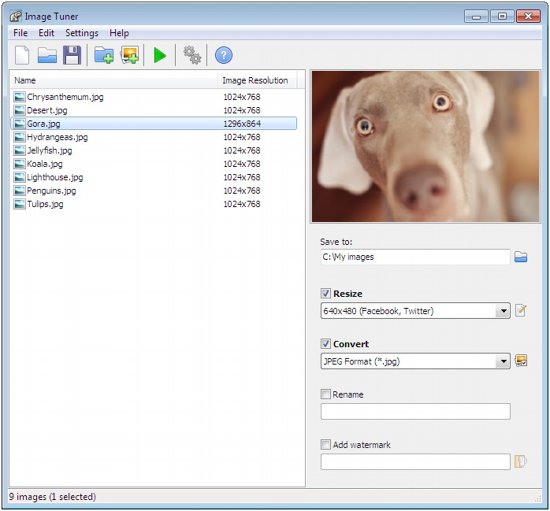Screen dimensions: 550x511
Task: Open a saved task with folder icon
Action: click(47, 55)
